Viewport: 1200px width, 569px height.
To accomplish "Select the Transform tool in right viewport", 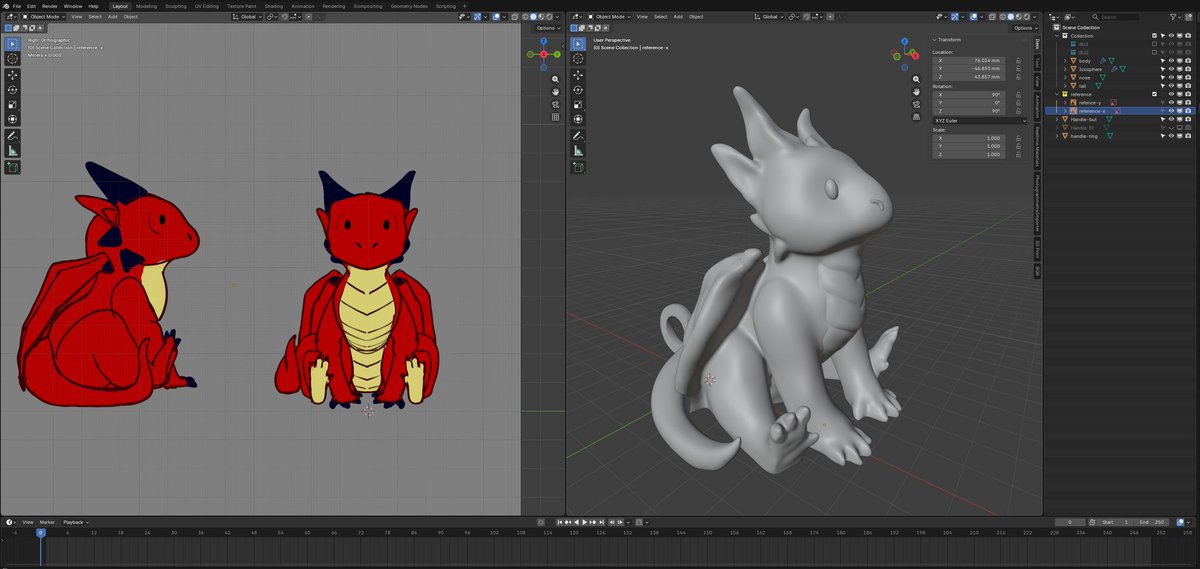I will [x=578, y=120].
